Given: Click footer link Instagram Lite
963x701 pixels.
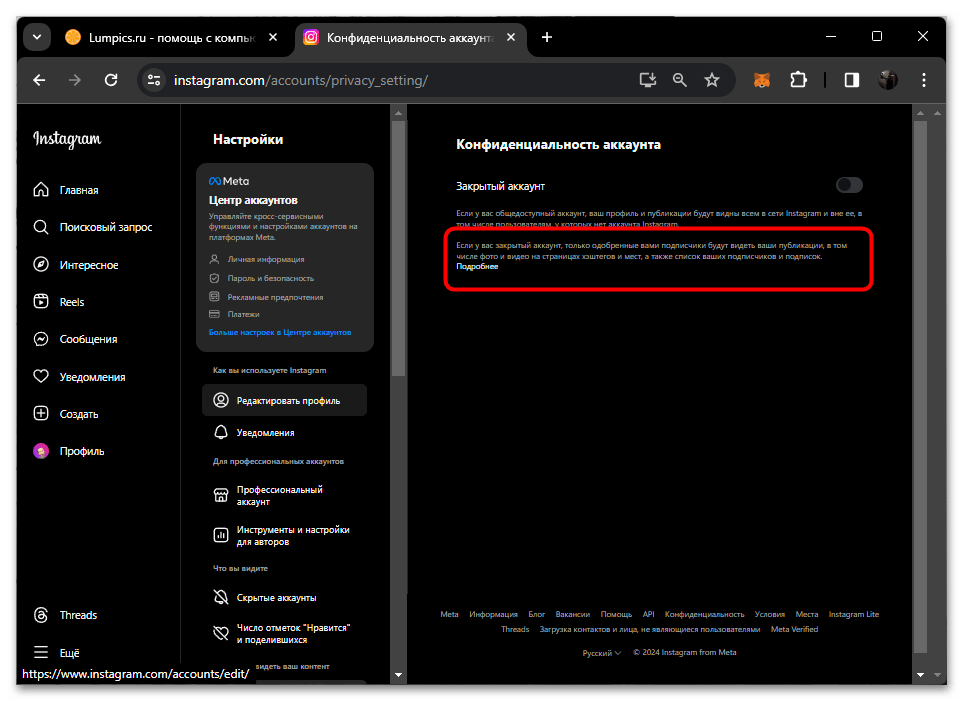Looking at the screenshot, I should tap(854, 614).
